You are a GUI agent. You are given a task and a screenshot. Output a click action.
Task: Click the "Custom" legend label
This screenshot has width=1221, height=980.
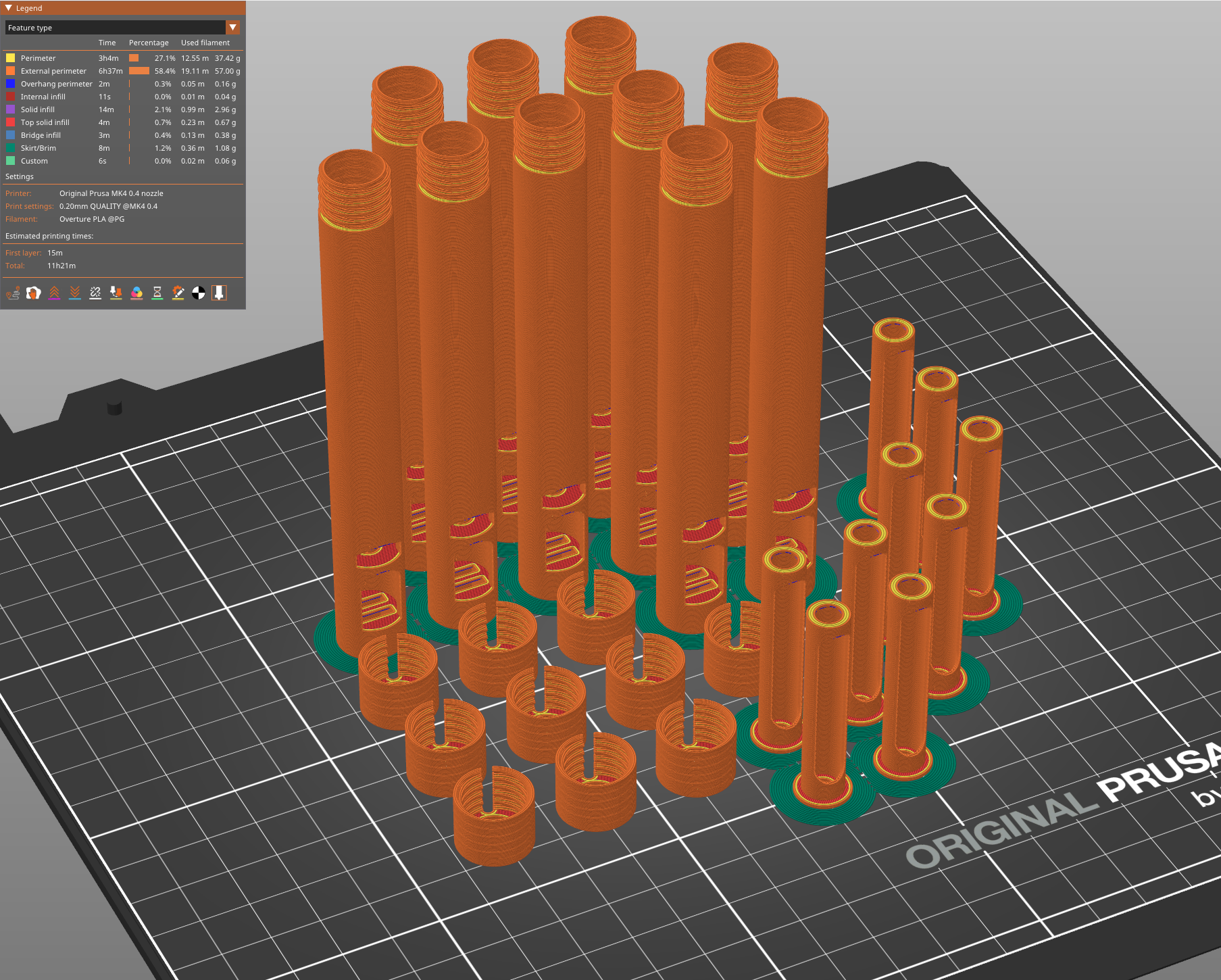34,161
